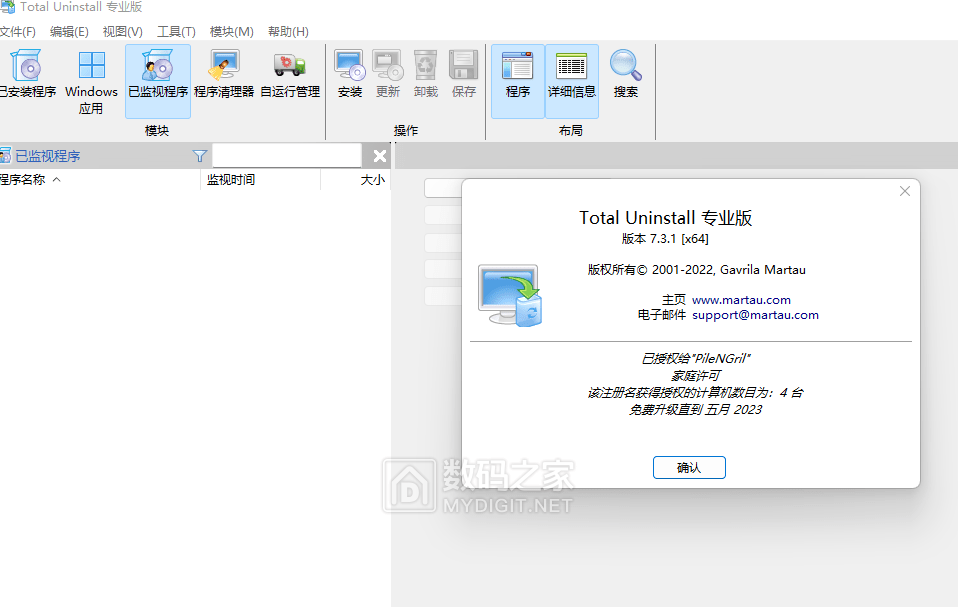Open the 模块(M) menu
959x607 pixels.
[231, 31]
